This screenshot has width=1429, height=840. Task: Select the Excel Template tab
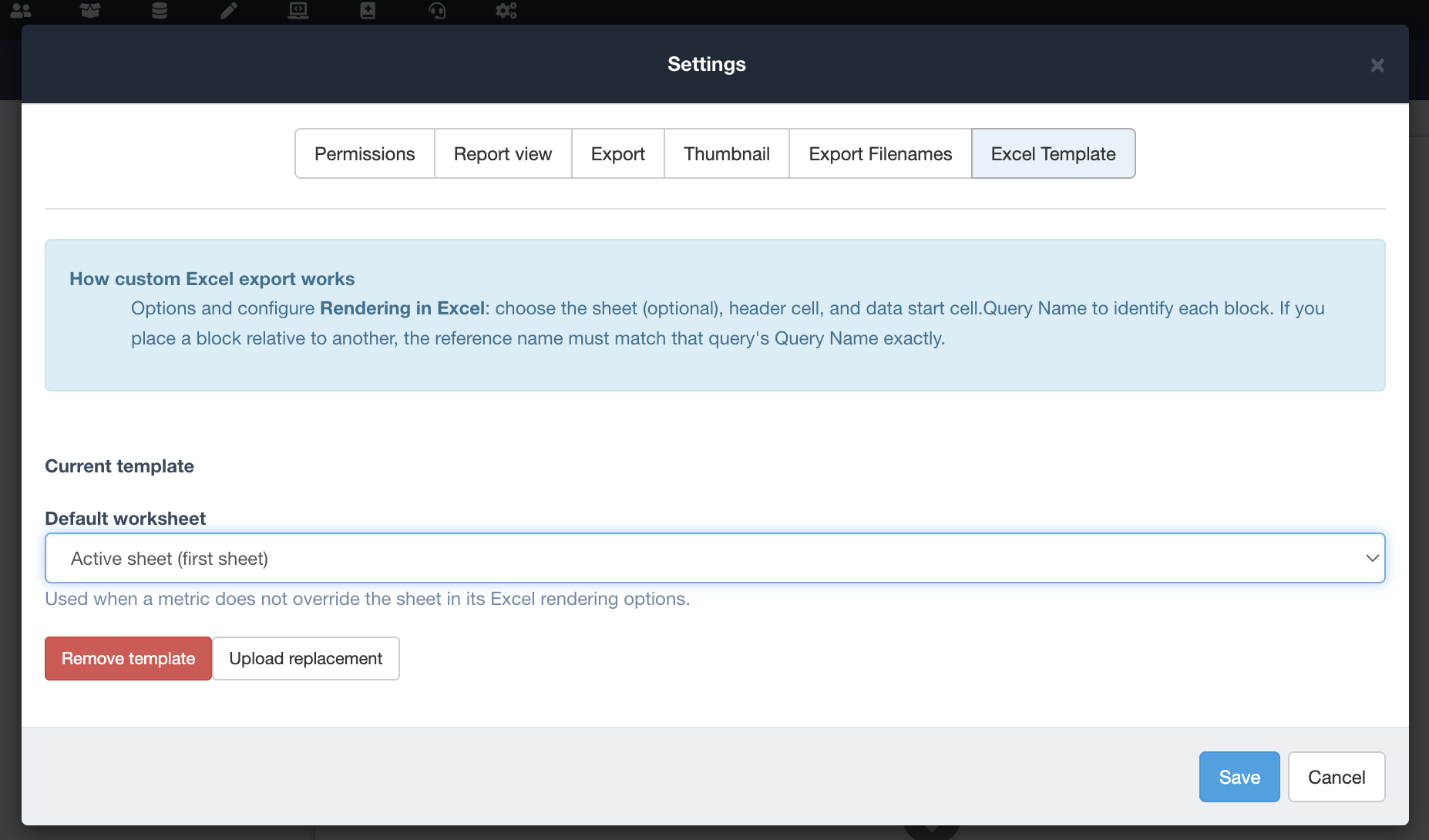point(1053,153)
